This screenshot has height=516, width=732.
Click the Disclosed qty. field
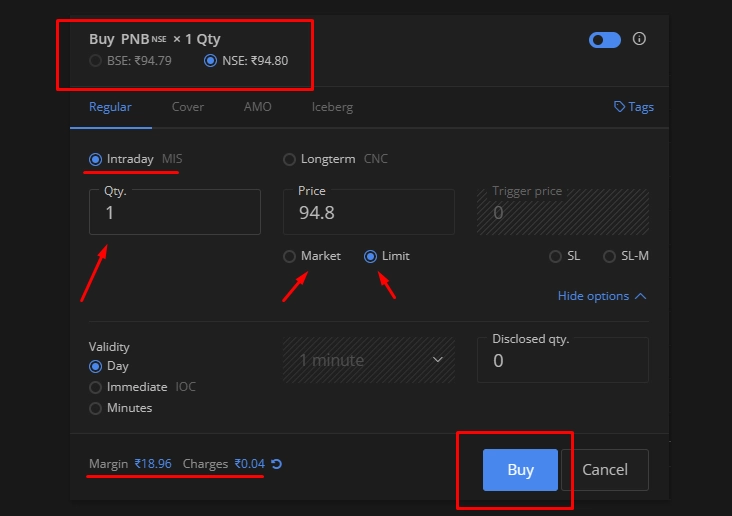(x=563, y=360)
